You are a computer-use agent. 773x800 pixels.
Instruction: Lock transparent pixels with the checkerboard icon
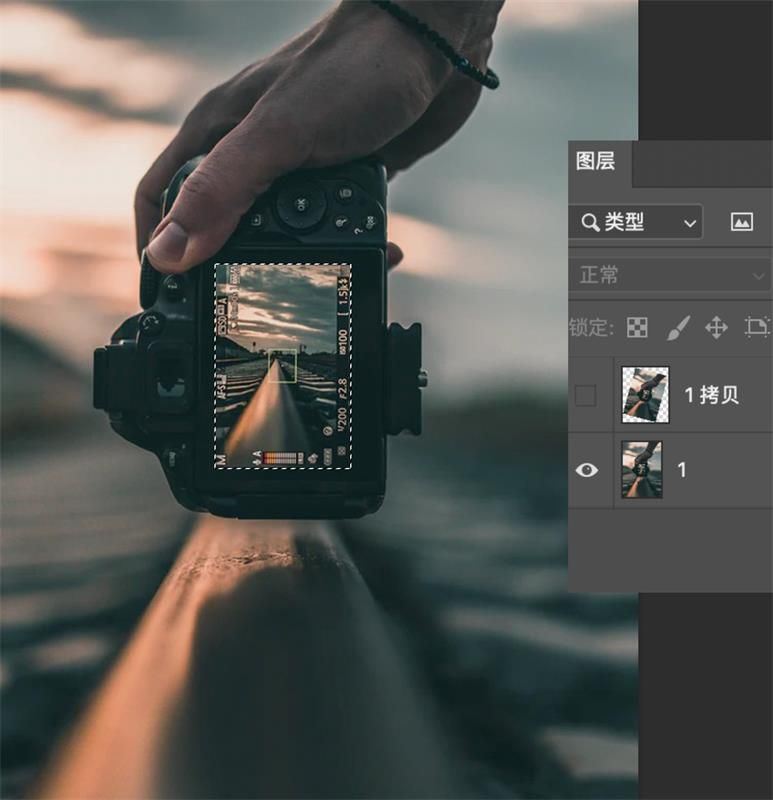pyautogui.click(x=637, y=327)
